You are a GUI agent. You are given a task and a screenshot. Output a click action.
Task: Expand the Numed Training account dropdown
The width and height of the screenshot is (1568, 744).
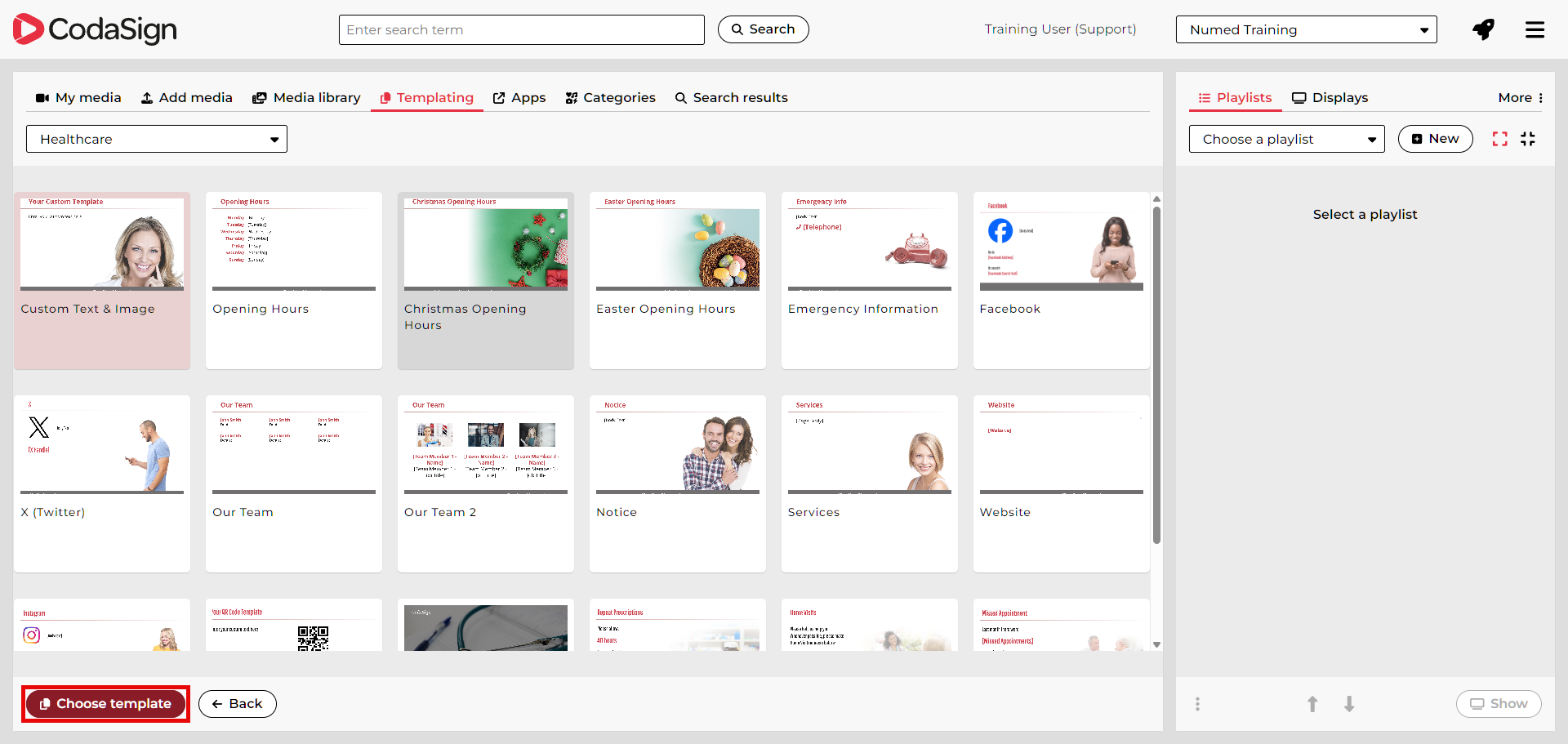pos(1306,30)
